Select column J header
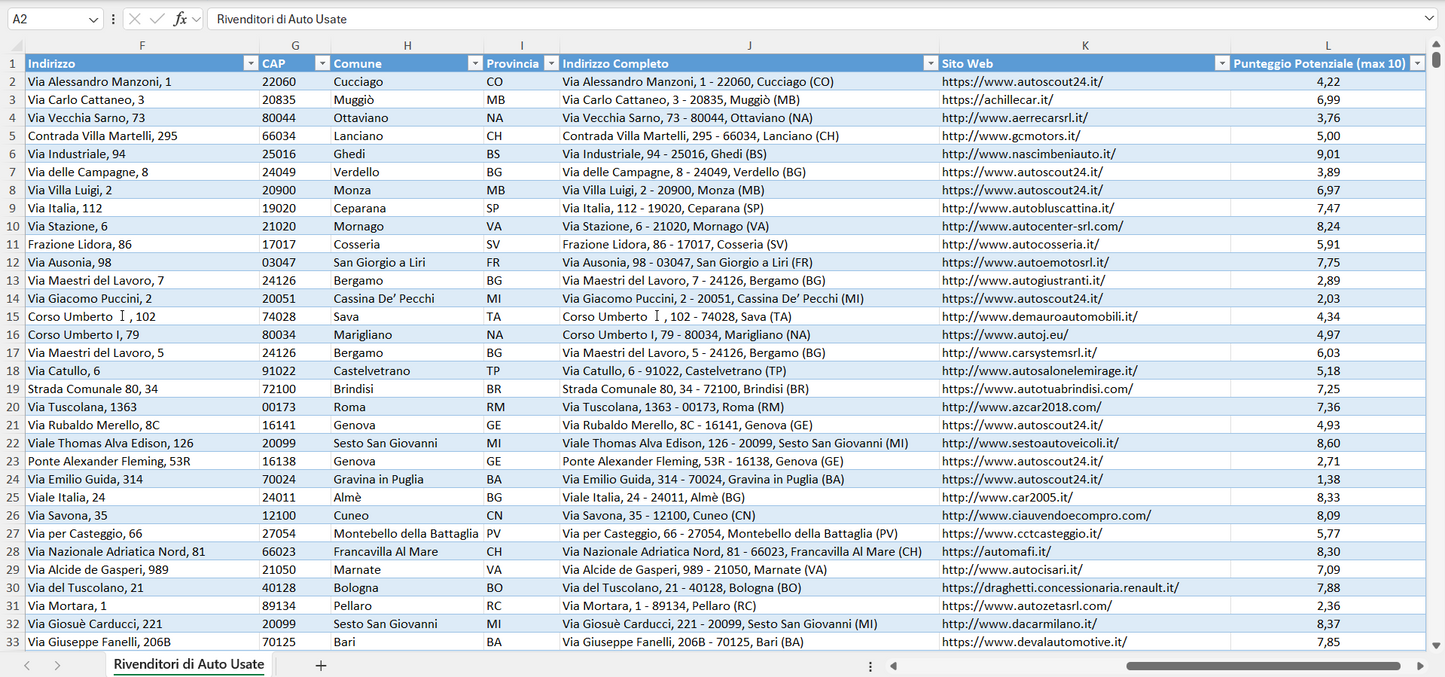The height and width of the screenshot is (677, 1445). tap(749, 46)
